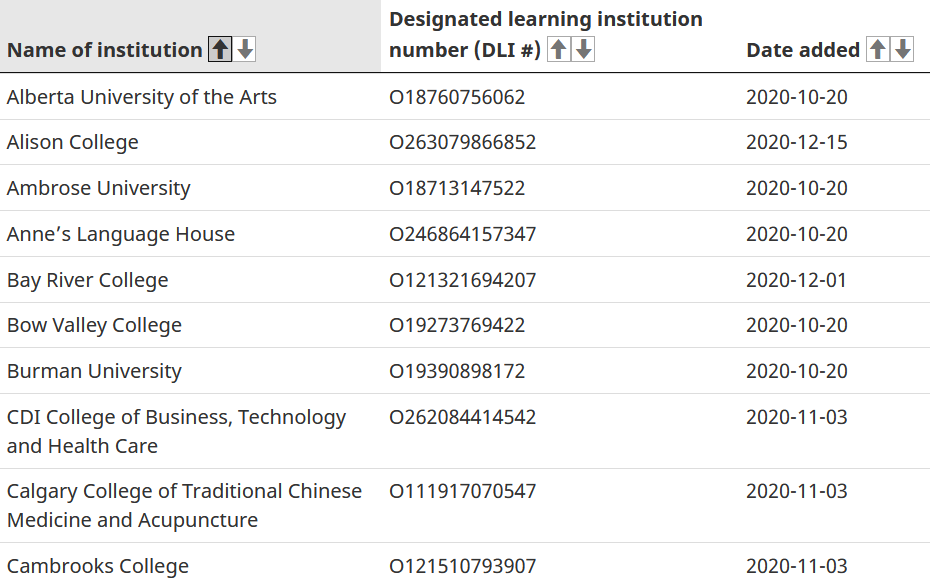930x583 pixels.
Task: Click the Cambrooks College row
Action: click(x=97, y=566)
